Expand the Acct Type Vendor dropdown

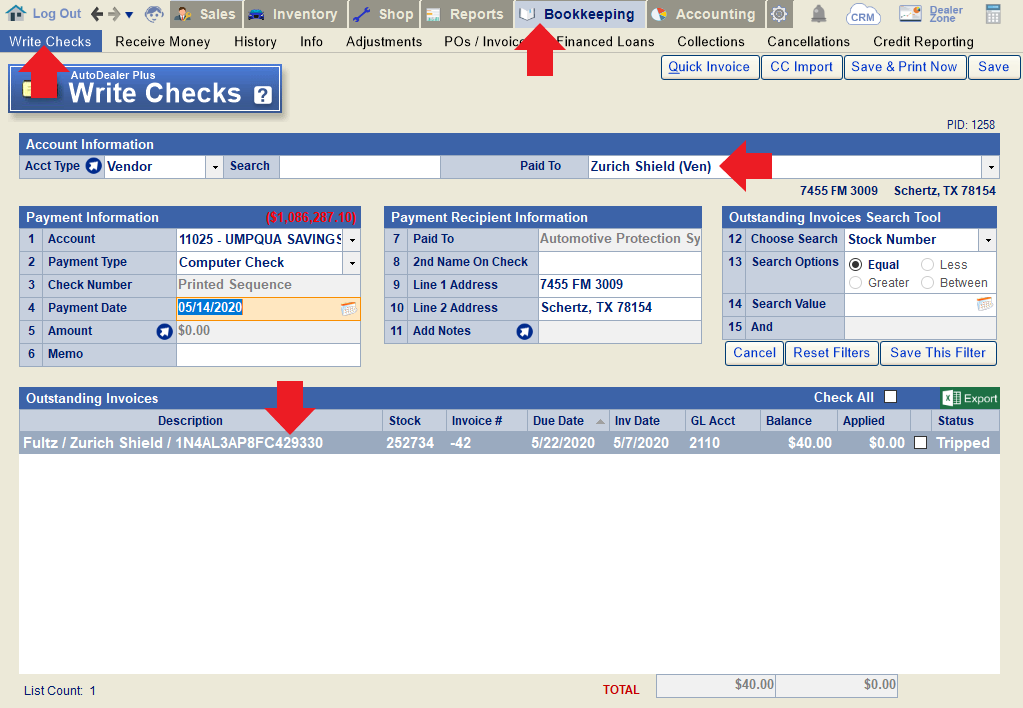(214, 167)
